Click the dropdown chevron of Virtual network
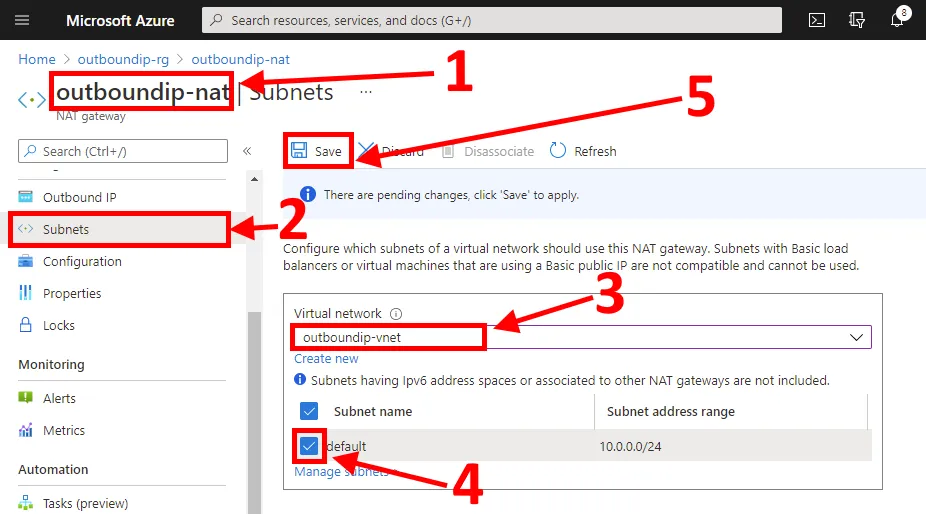Viewport: 926px width, 514px height. 856,337
